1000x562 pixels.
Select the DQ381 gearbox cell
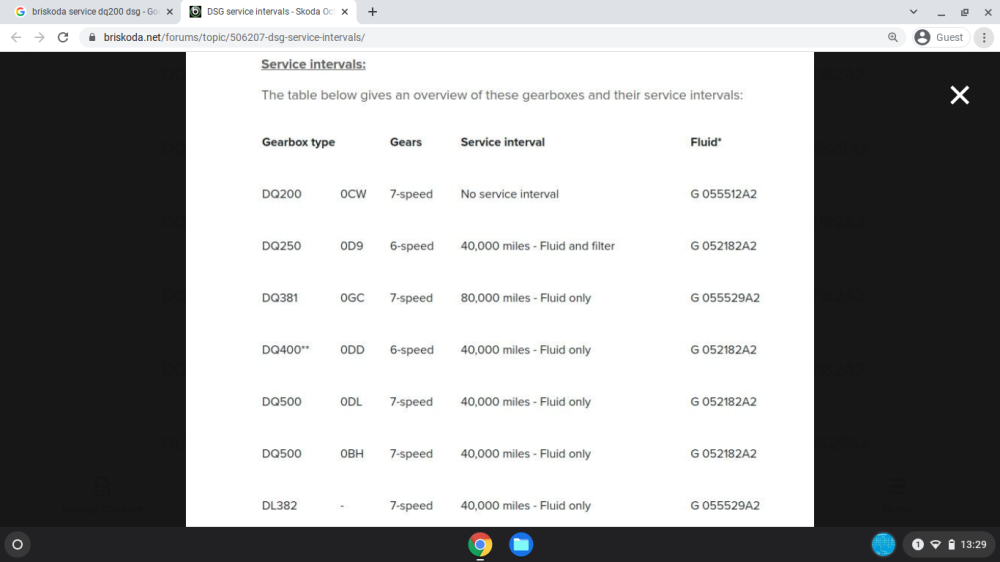(279, 298)
